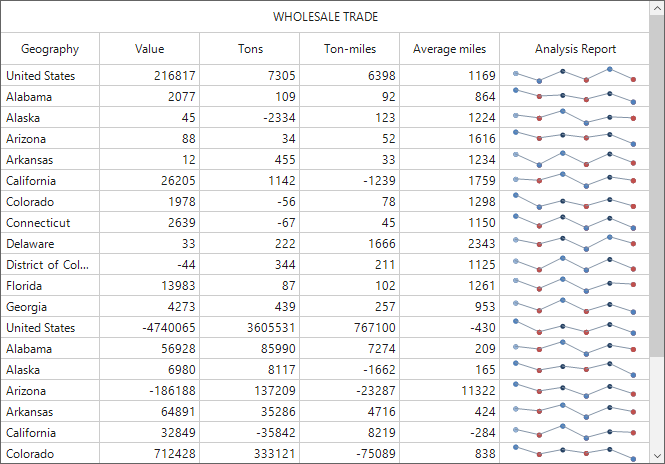Select the Tons cell 137209

coord(249,390)
